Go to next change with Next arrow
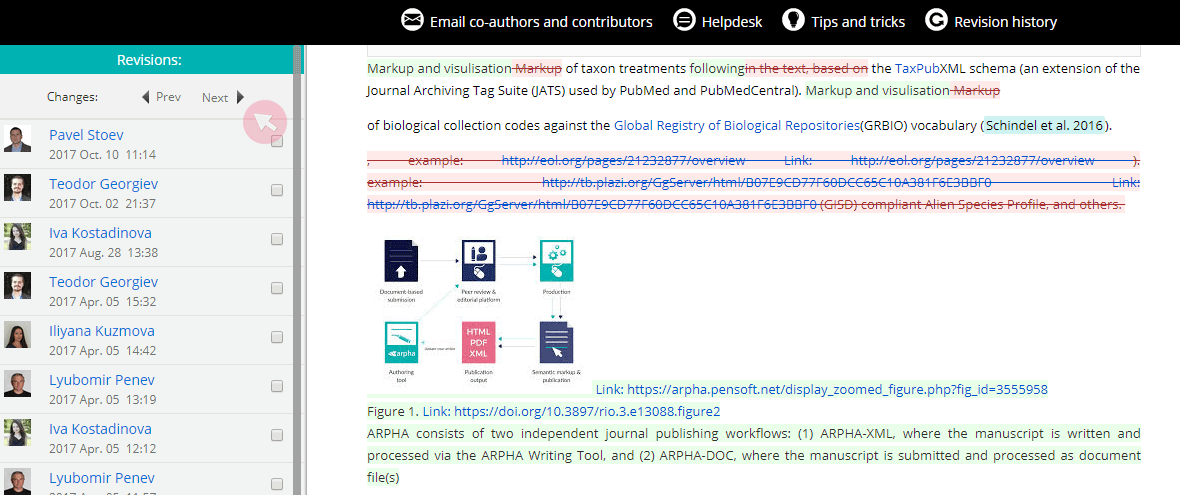Viewport: 1180px width, 495px height. [x=241, y=97]
